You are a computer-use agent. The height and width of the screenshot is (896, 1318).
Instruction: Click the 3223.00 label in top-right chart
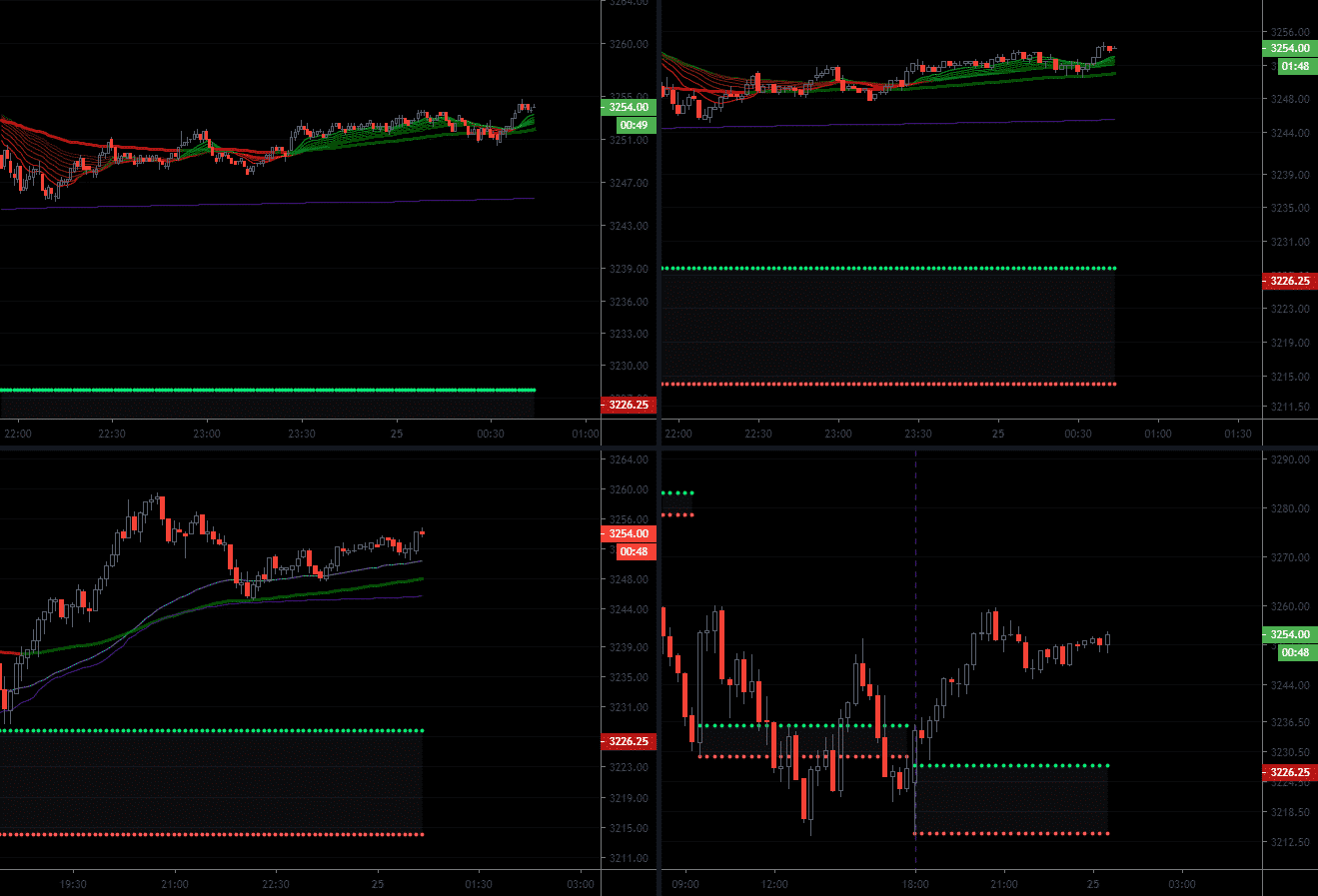(1289, 309)
